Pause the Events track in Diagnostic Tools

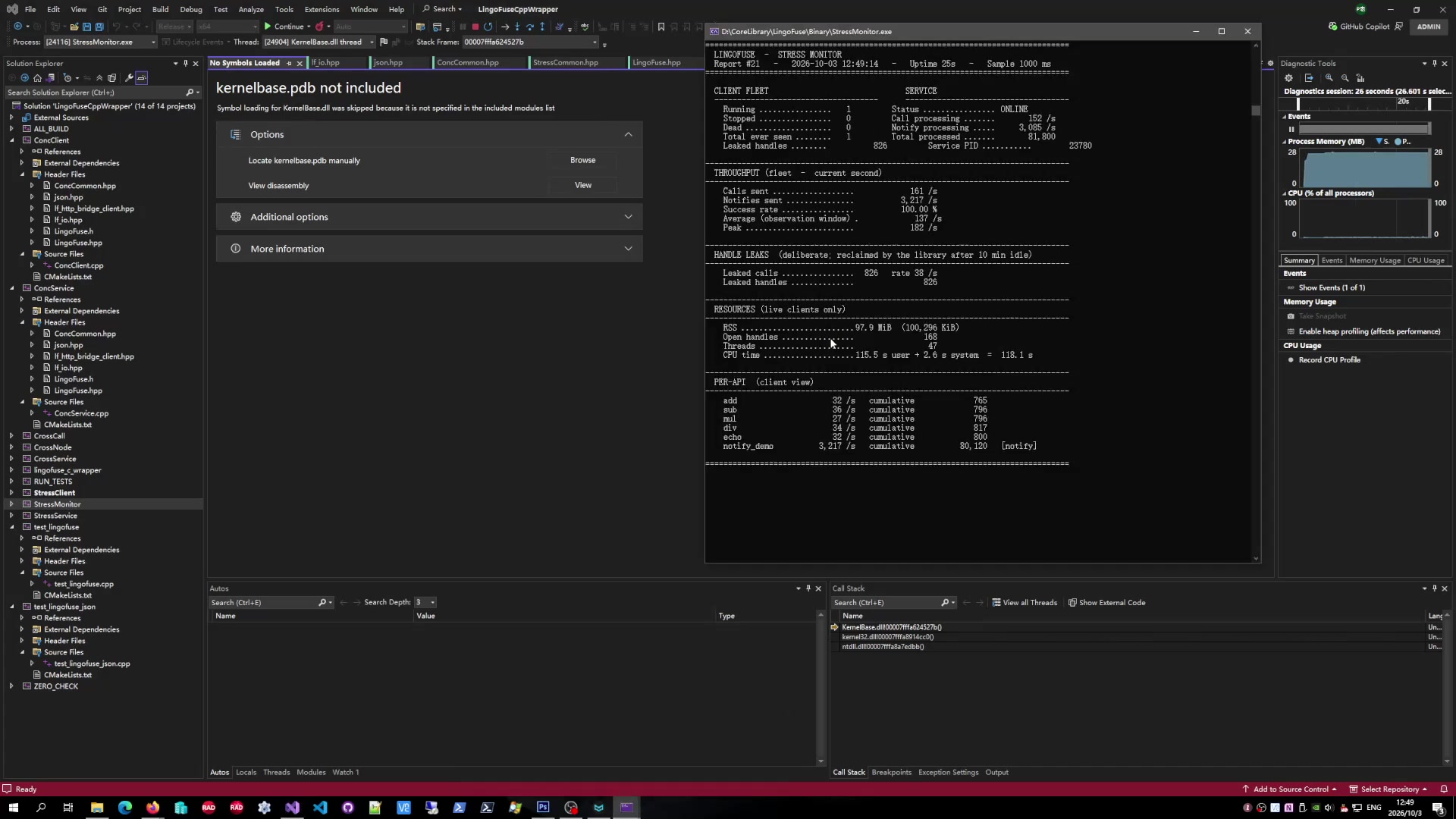[1291, 129]
